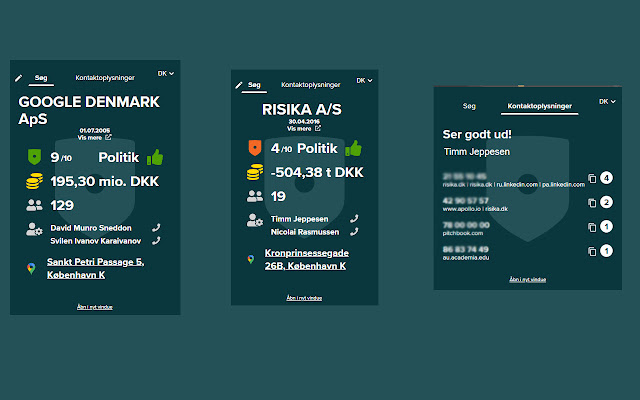The image size is (640, 400).
Task: Click the Ser godt ud! heading
Action: click(477, 134)
